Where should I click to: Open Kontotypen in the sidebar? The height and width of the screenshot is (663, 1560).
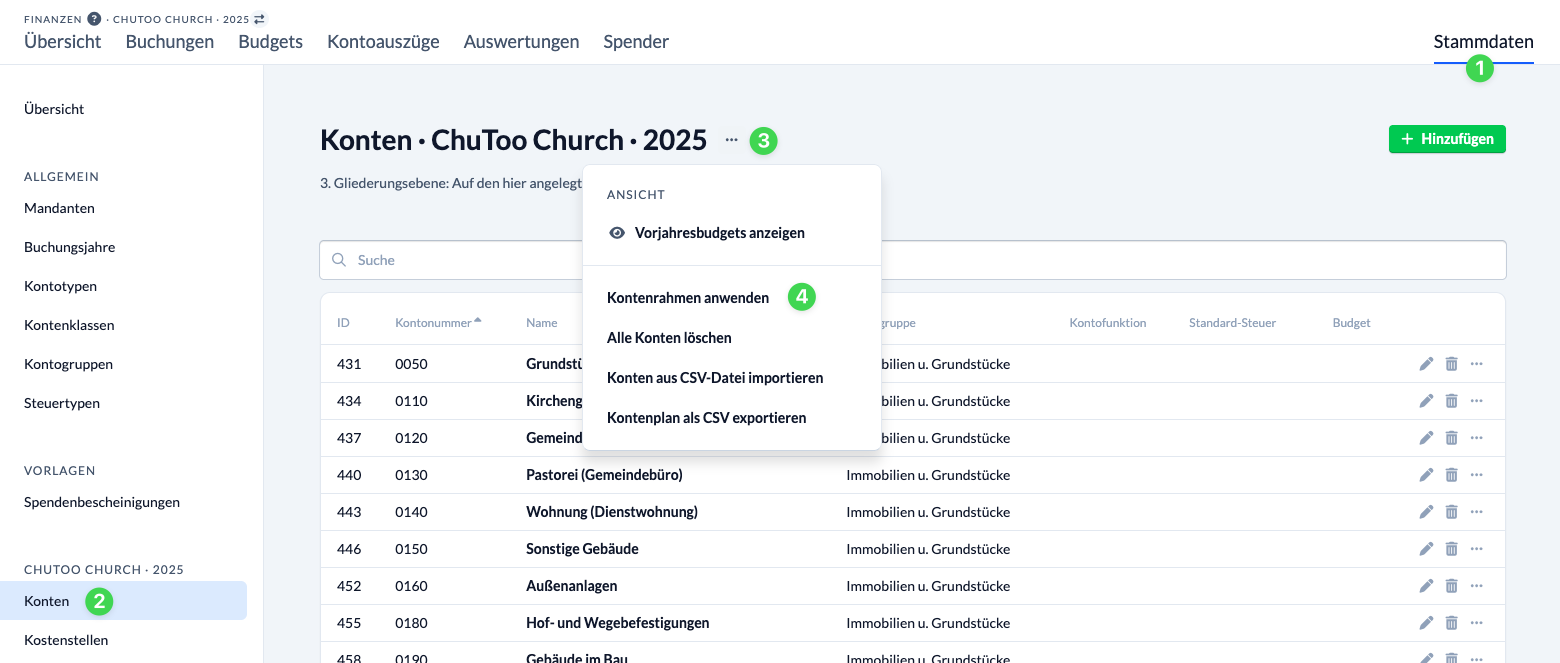pos(61,286)
